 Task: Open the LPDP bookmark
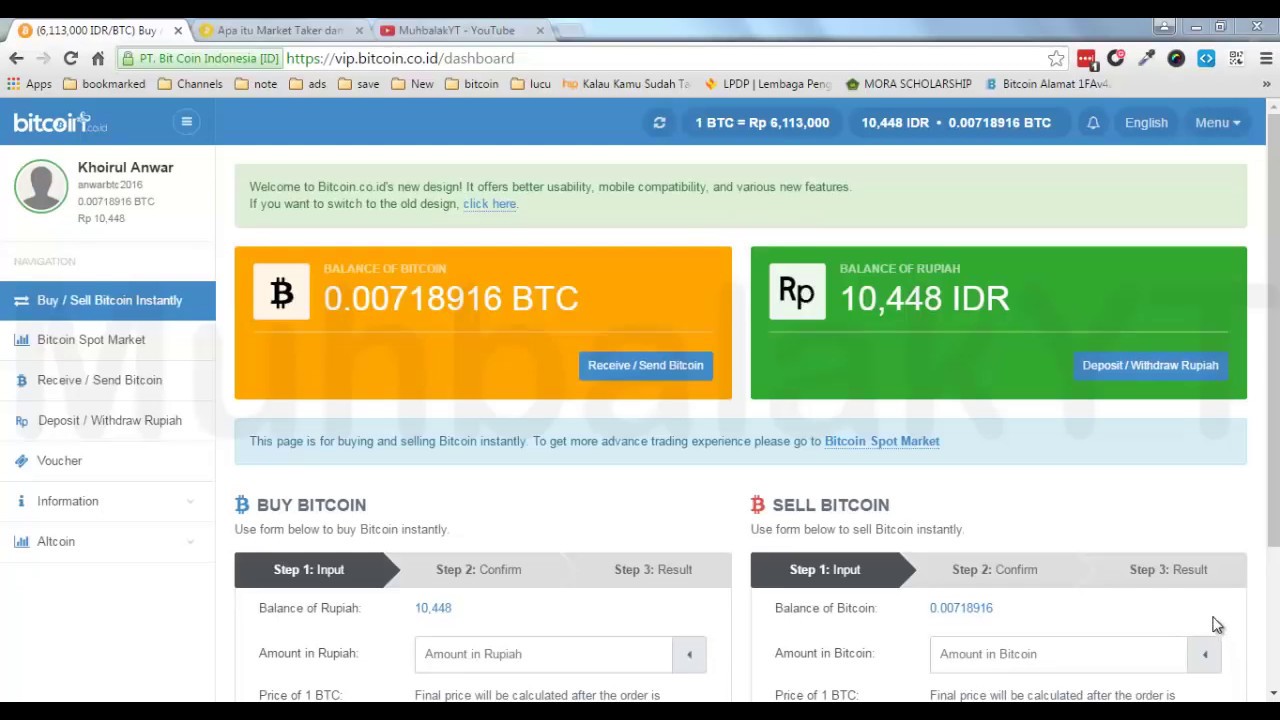tap(768, 84)
